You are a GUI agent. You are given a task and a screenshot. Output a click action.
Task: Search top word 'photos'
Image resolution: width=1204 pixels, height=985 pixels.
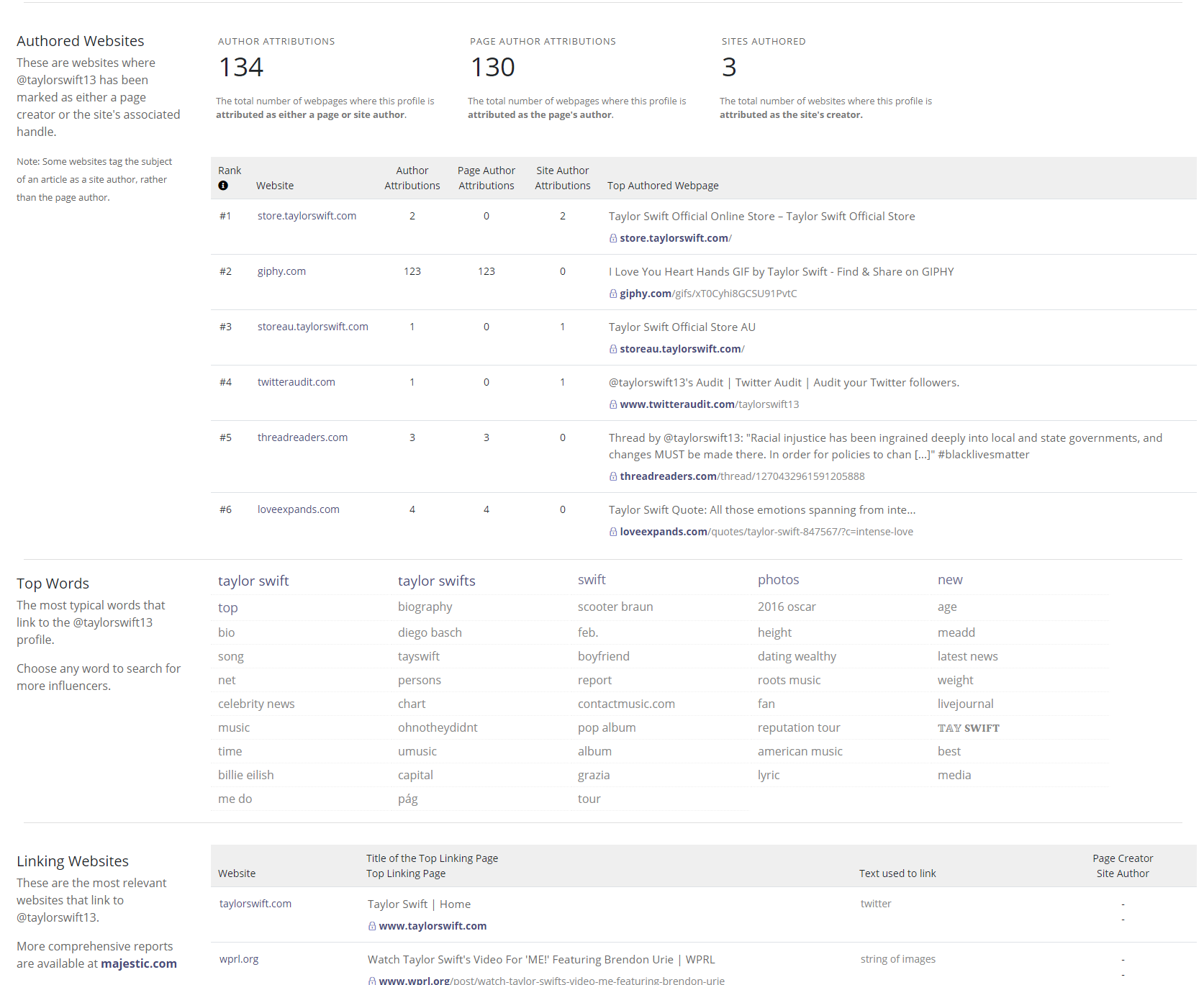pos(778,580)
